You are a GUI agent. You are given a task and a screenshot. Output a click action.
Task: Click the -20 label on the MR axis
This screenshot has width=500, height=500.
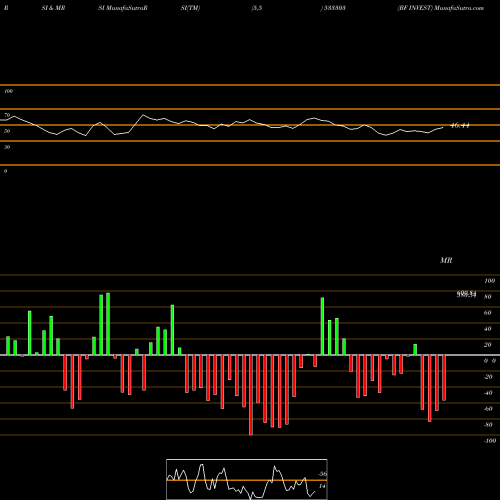[488, 377]
